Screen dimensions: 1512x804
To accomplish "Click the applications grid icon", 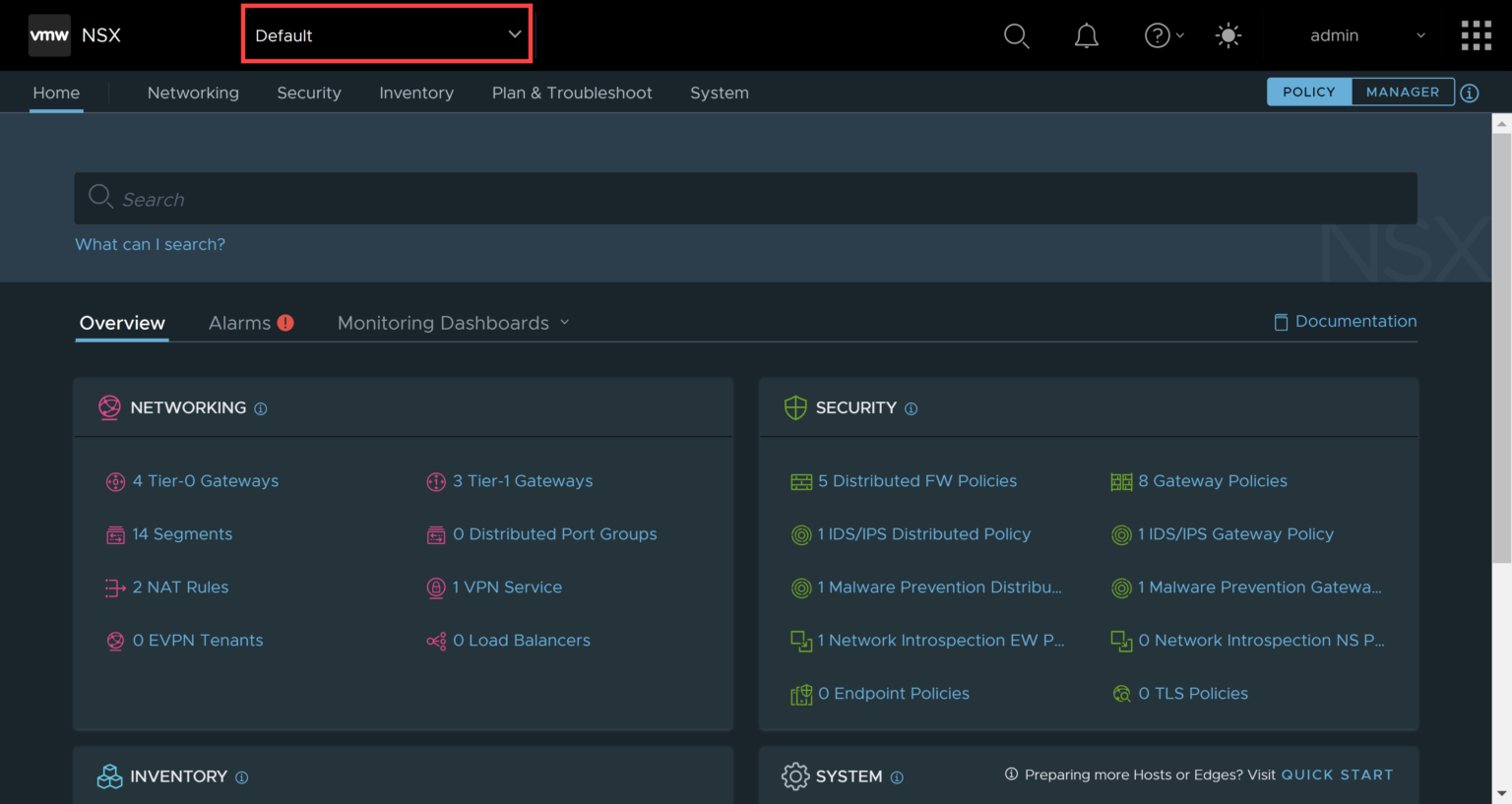I will click(1477, 35).
